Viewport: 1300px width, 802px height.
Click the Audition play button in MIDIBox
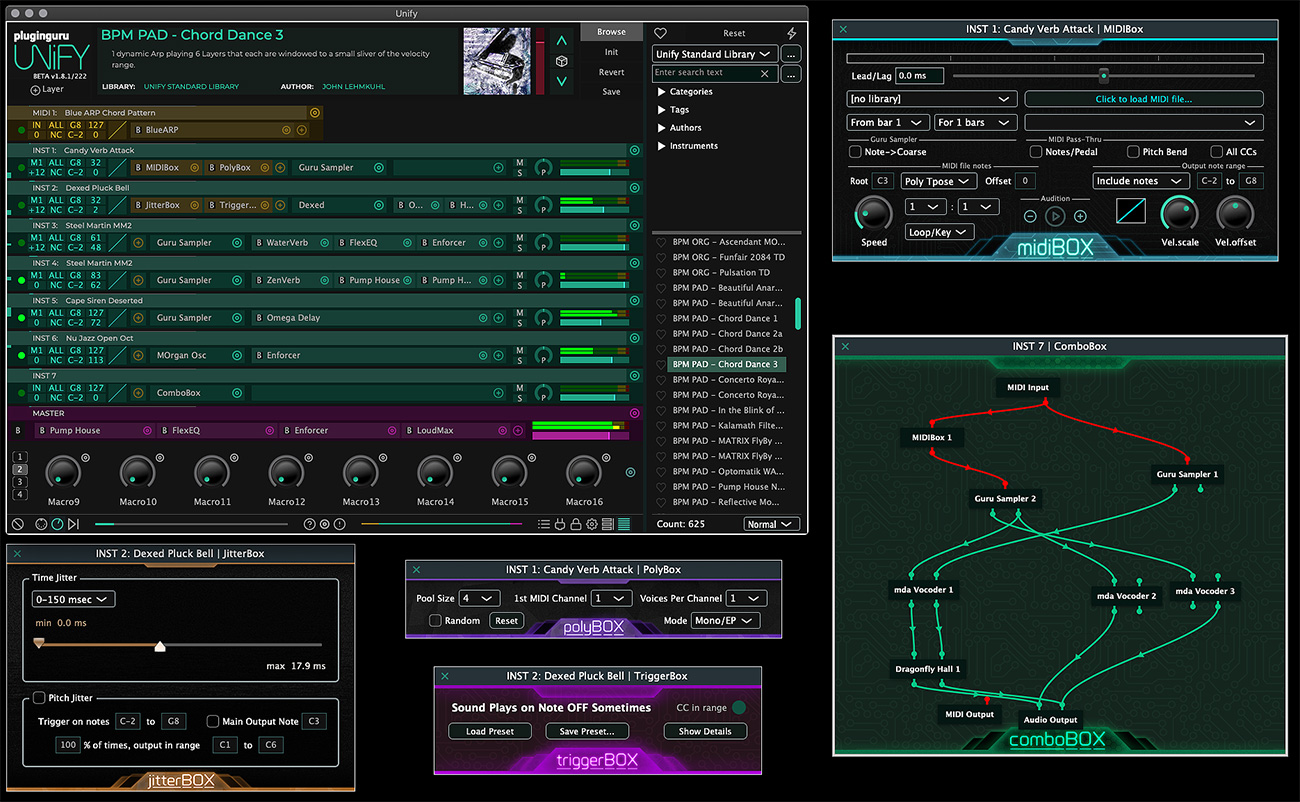coord(1055,217)
